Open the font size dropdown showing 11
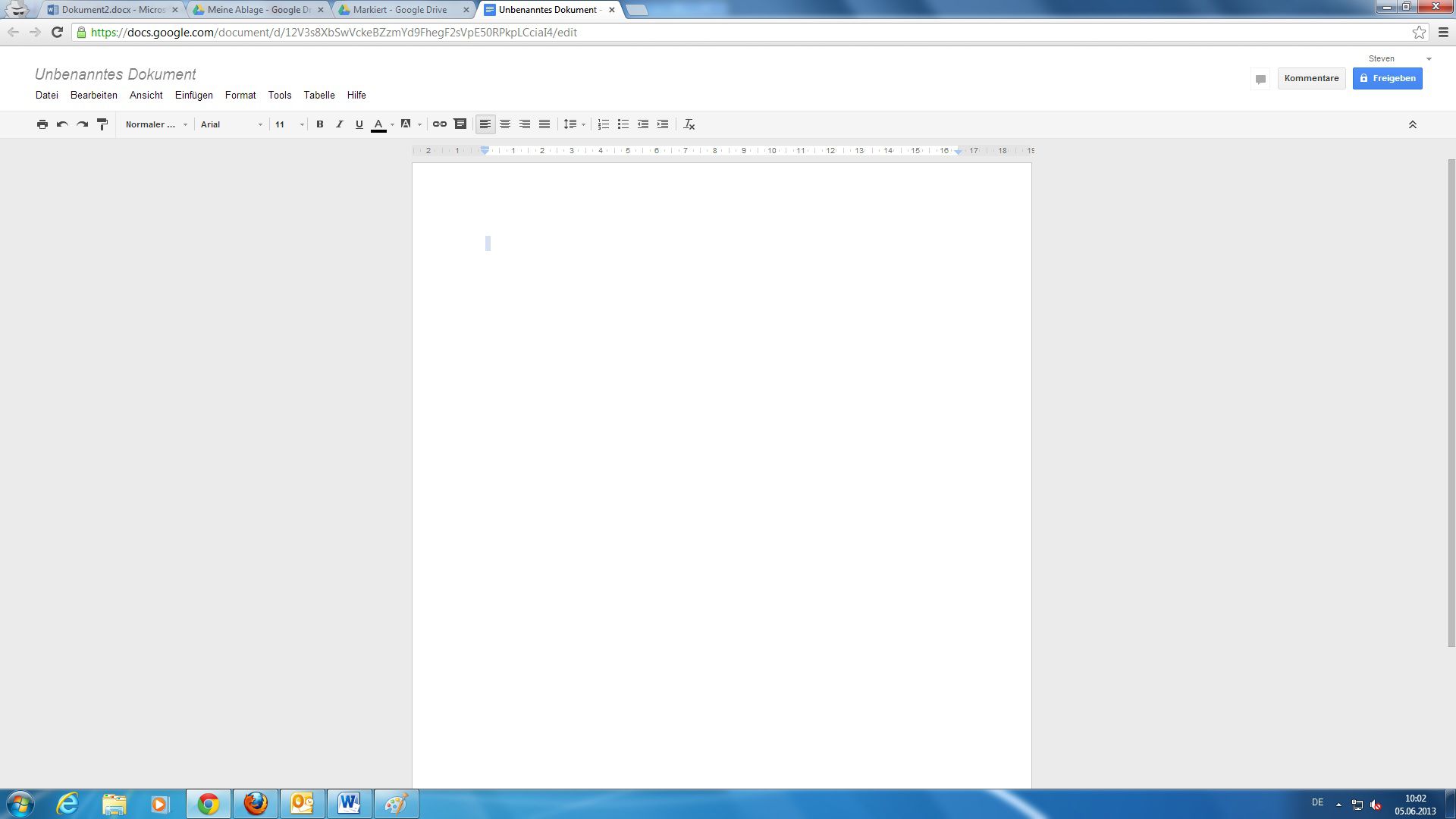 coord(287,124)
